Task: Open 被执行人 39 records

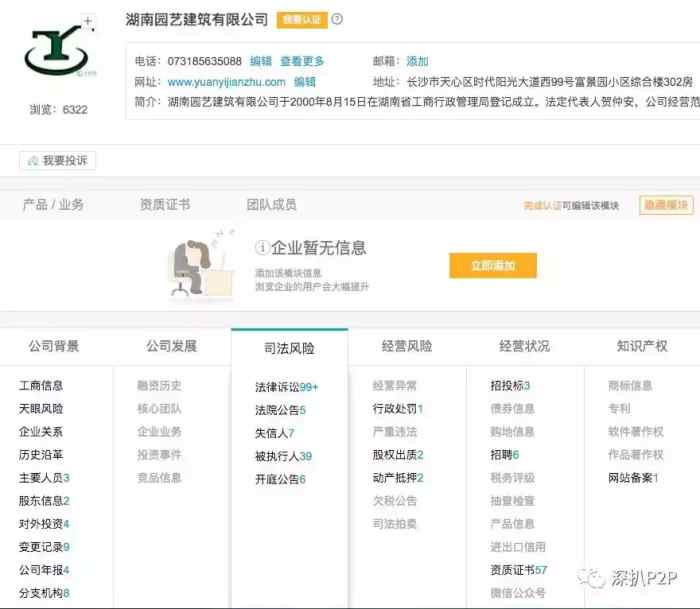Action: (283, 456)
